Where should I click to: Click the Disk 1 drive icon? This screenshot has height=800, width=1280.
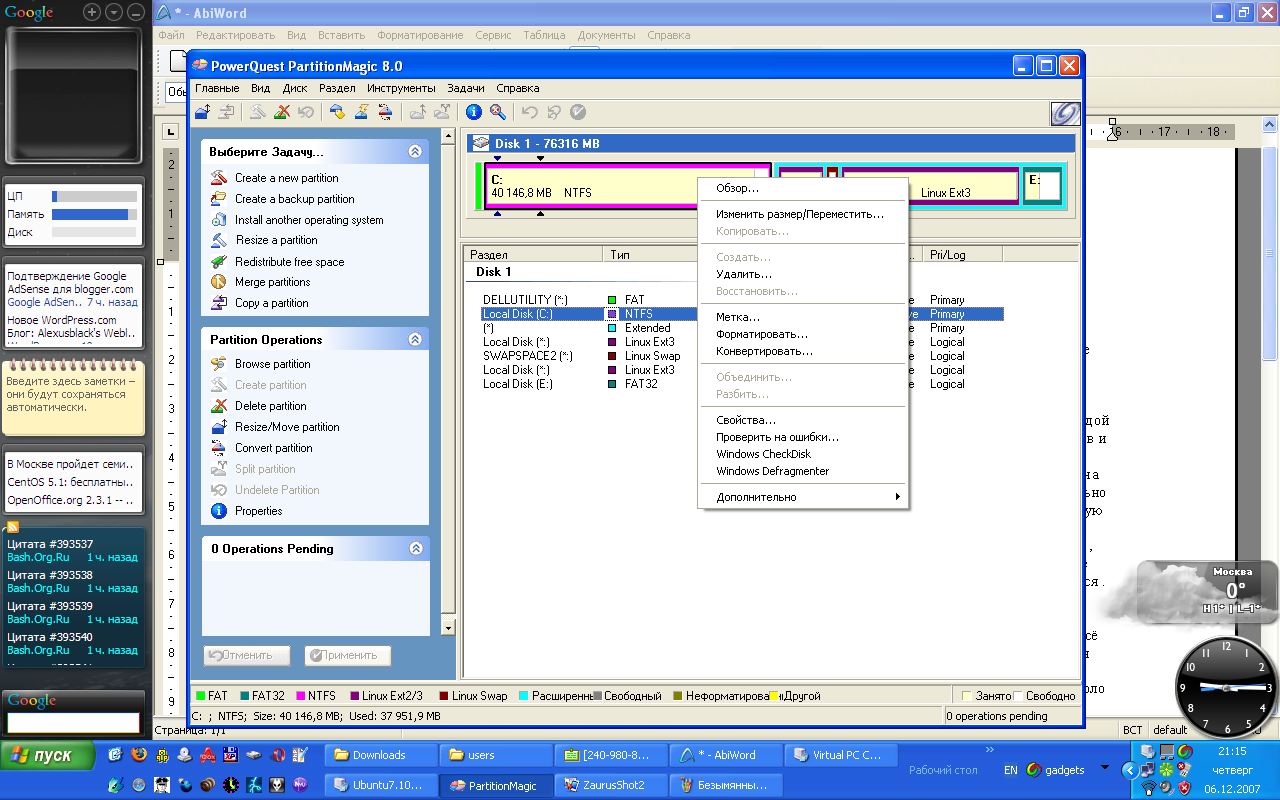coord(480,144)
